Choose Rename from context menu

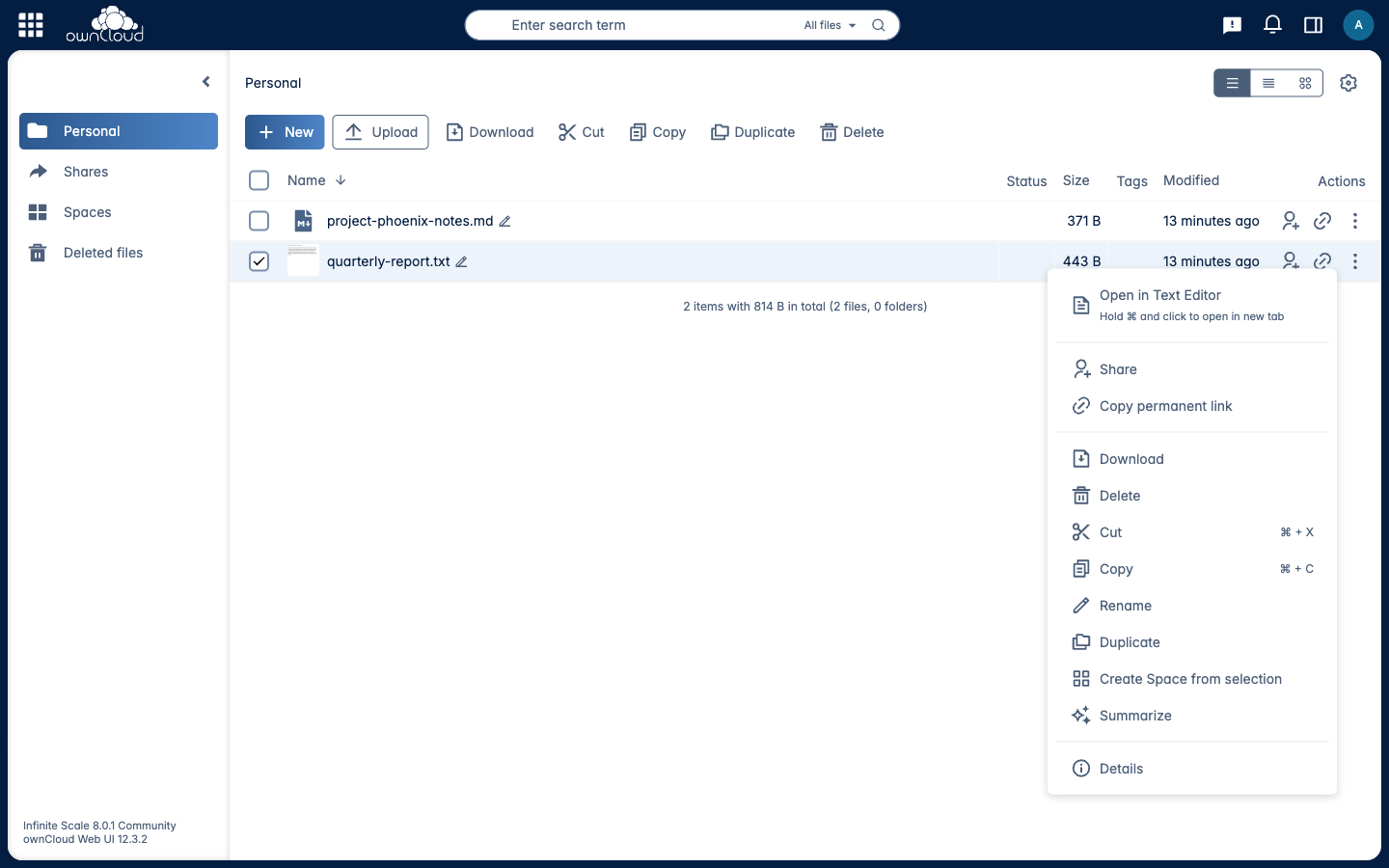(1192, 606)
